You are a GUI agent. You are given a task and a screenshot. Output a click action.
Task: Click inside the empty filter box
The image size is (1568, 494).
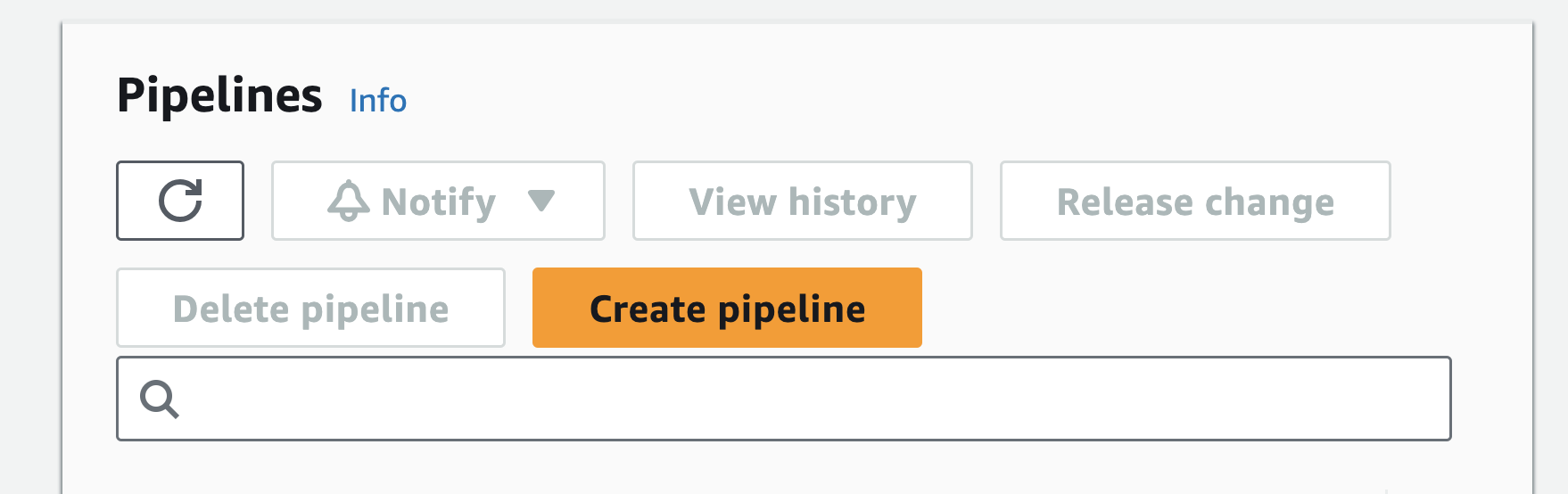[x=784, y=399]
